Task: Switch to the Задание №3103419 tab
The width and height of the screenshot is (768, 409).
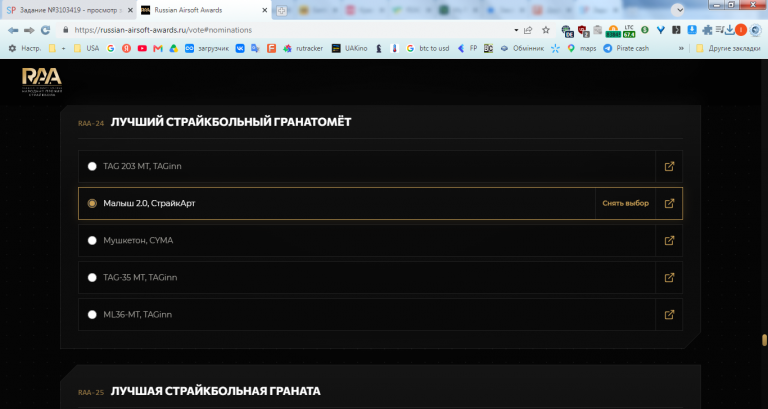Action: (x=68, y=10)
